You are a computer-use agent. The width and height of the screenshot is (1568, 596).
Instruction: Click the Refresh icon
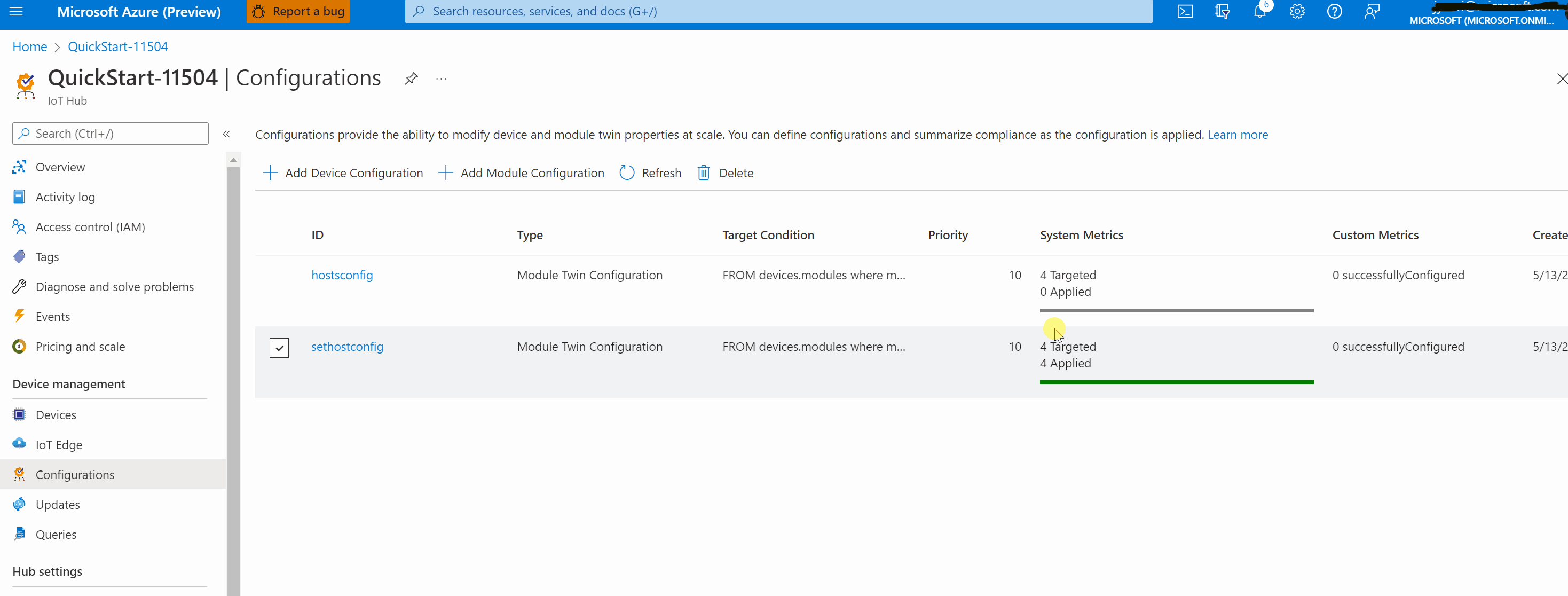[x=626, y=173]
